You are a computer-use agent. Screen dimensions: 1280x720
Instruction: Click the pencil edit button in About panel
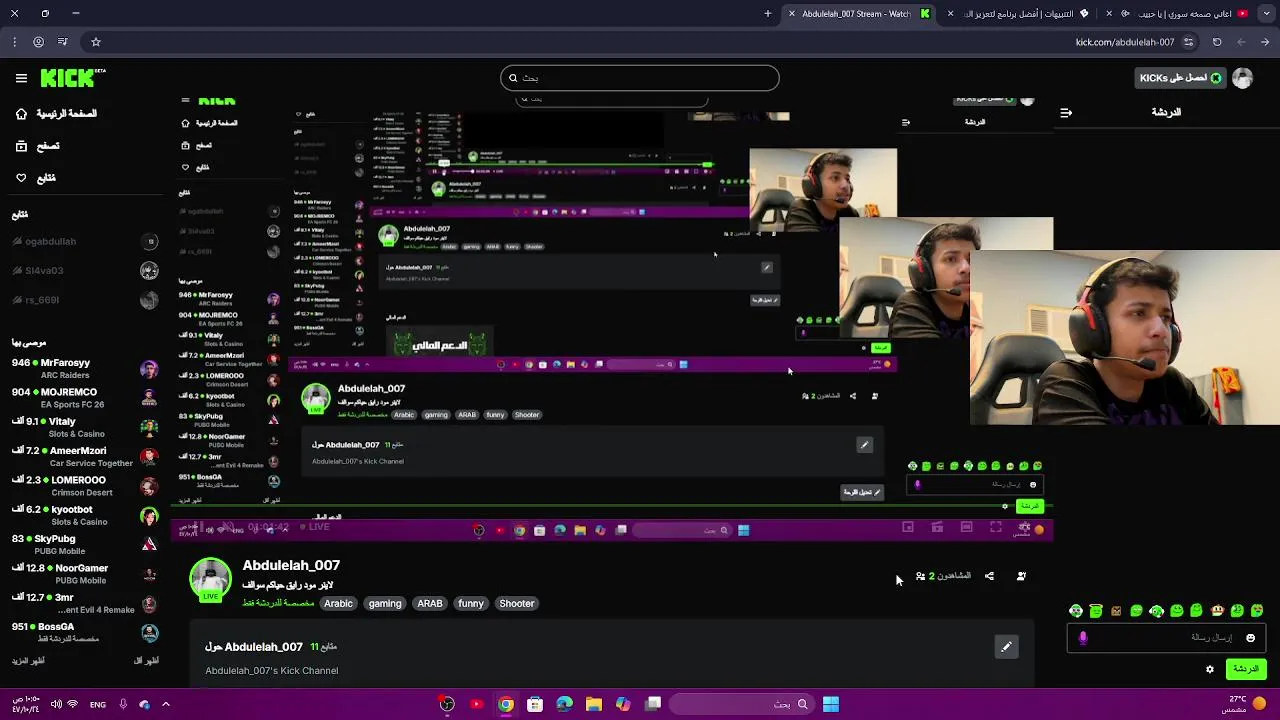coord(1006,647)
